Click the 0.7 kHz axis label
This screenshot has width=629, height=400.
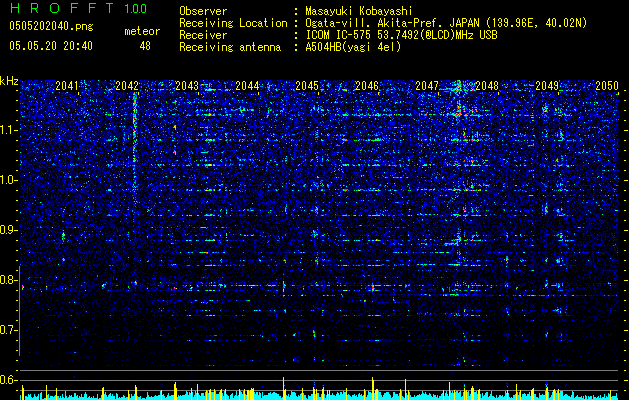coord(9,330)
